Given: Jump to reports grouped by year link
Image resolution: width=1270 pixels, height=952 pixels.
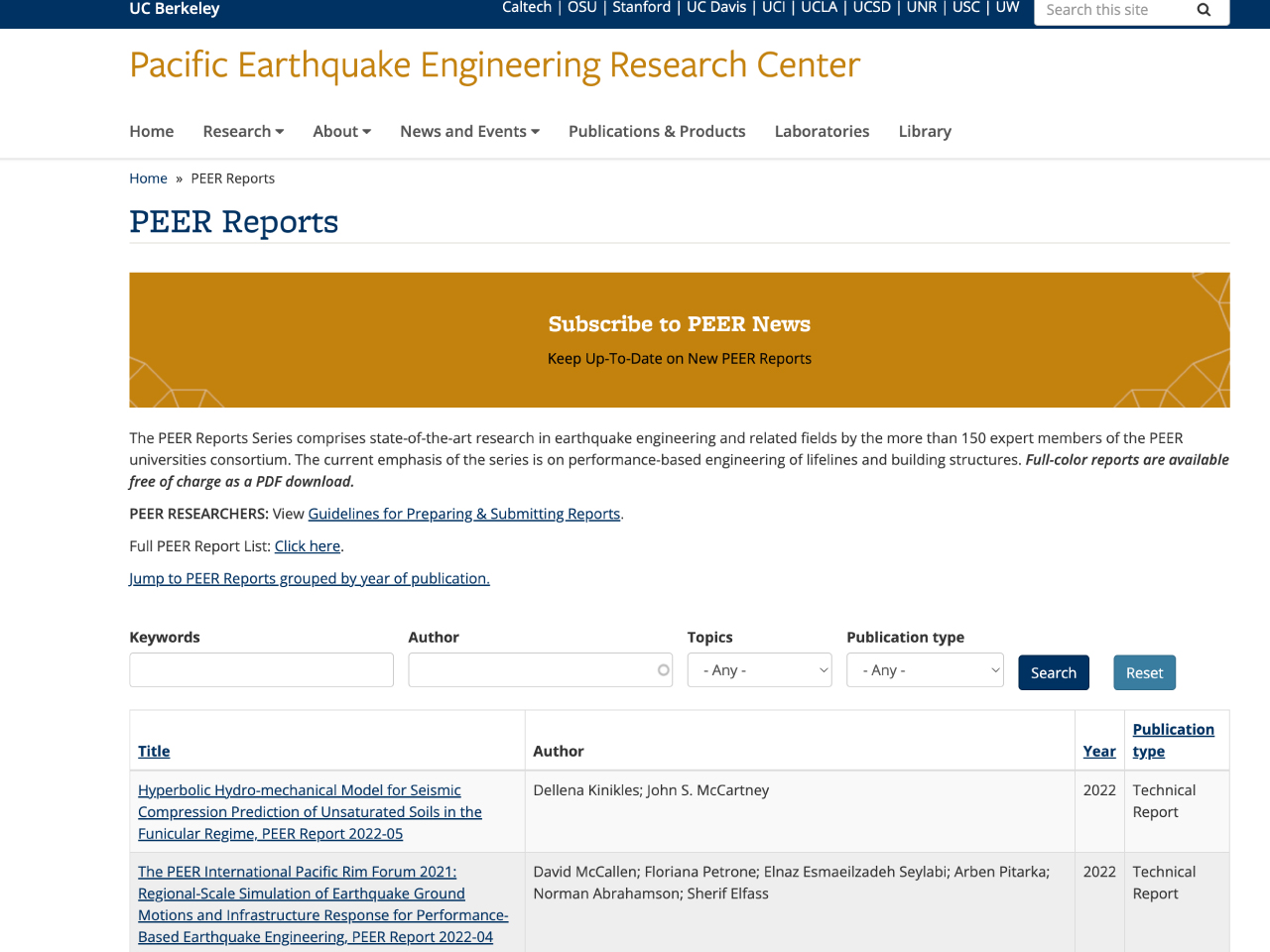Looking at the screenshot, I should [x=310, y=578].
